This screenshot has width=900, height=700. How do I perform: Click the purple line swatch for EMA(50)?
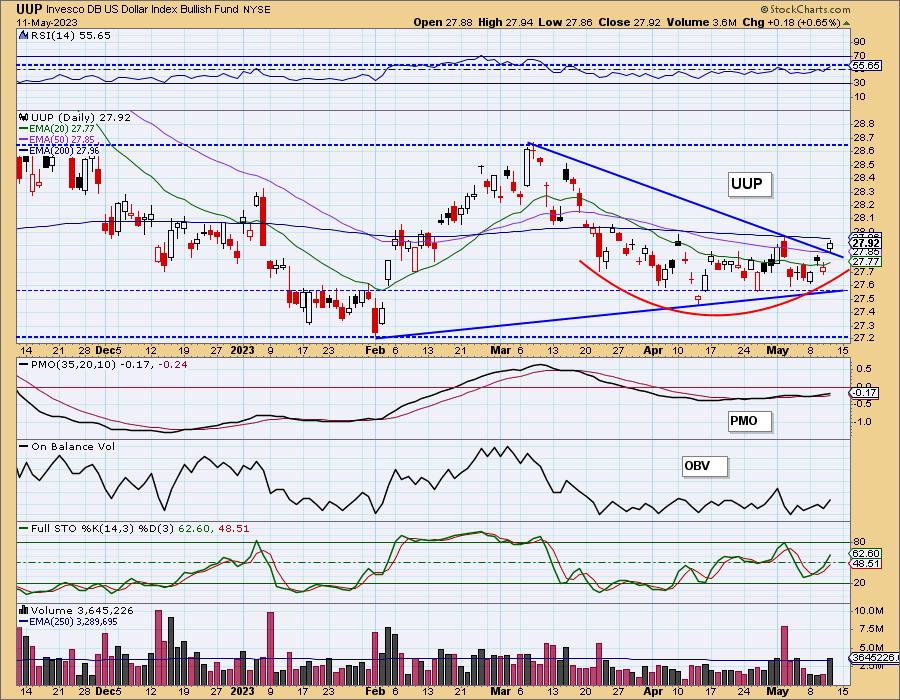(x=24, y=139)
